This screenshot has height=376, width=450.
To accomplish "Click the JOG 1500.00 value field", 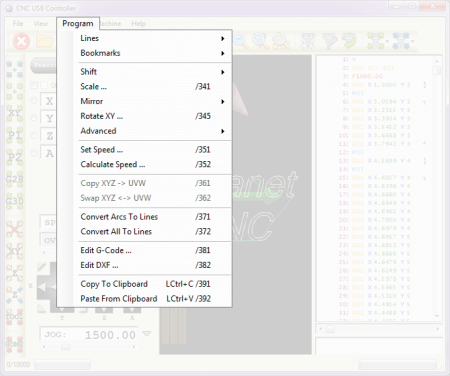I will pos(89,334).
